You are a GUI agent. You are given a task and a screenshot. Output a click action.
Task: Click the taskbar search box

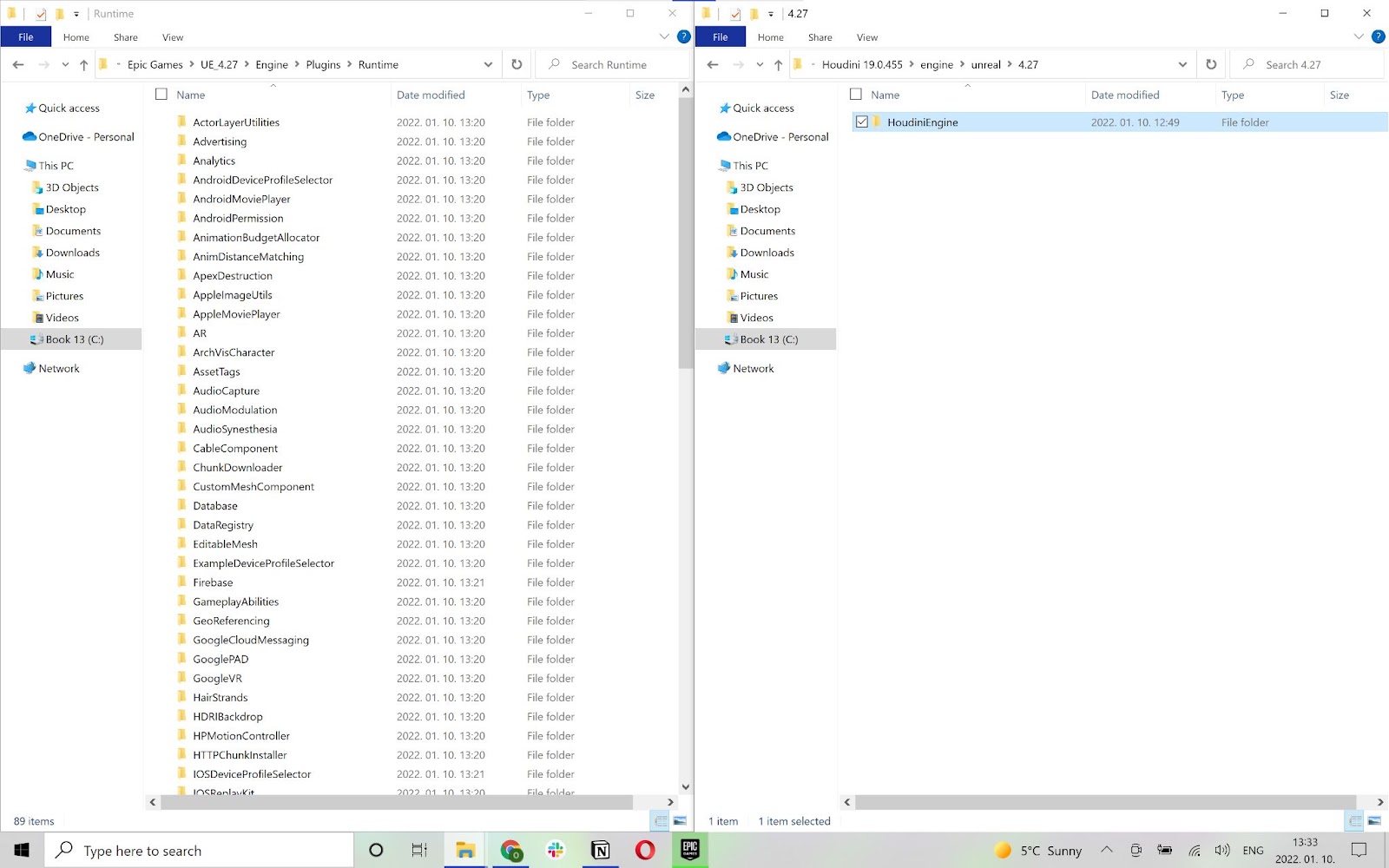tap(200, 851)
